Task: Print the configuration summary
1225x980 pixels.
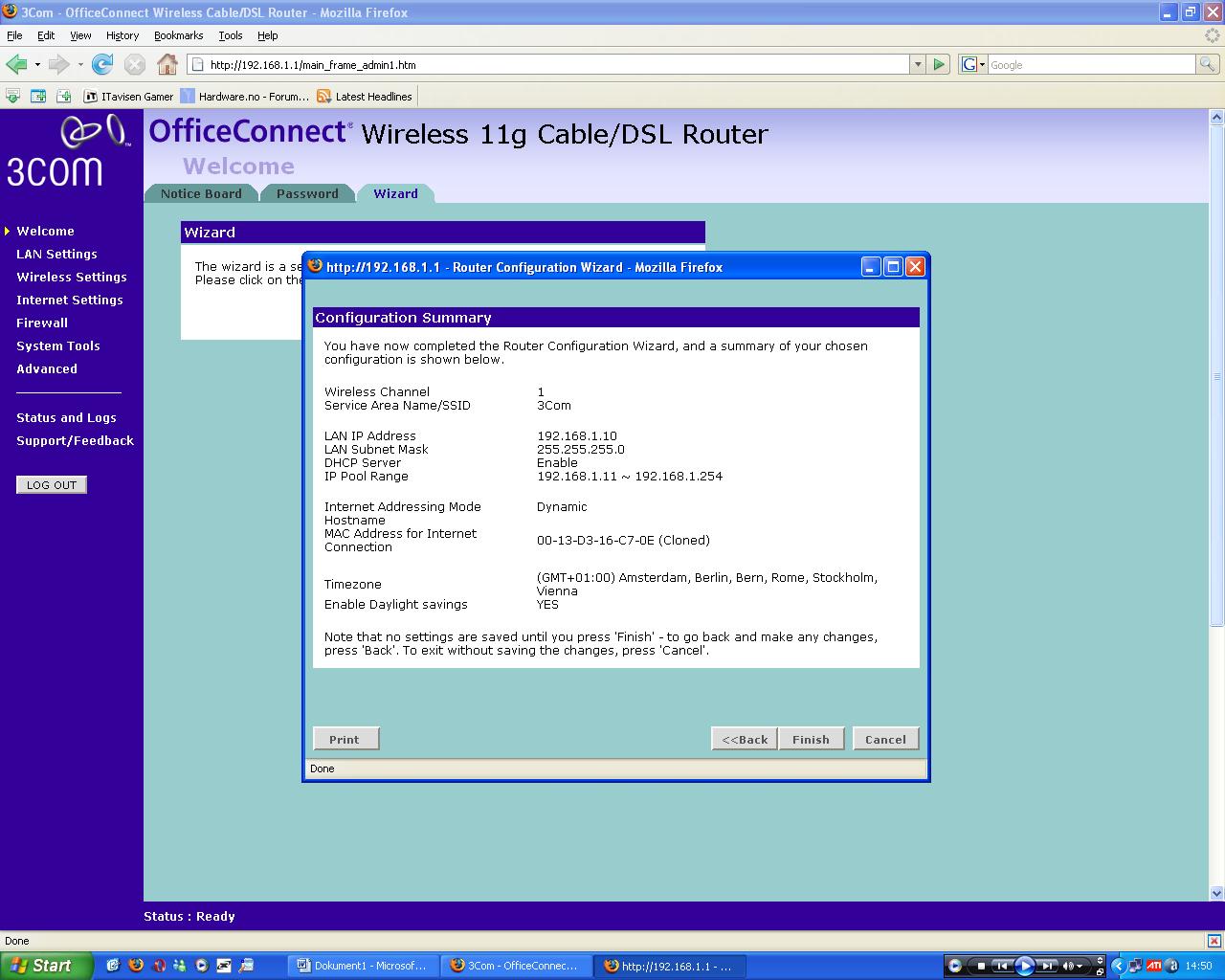Action: click(x=345, y=739)
